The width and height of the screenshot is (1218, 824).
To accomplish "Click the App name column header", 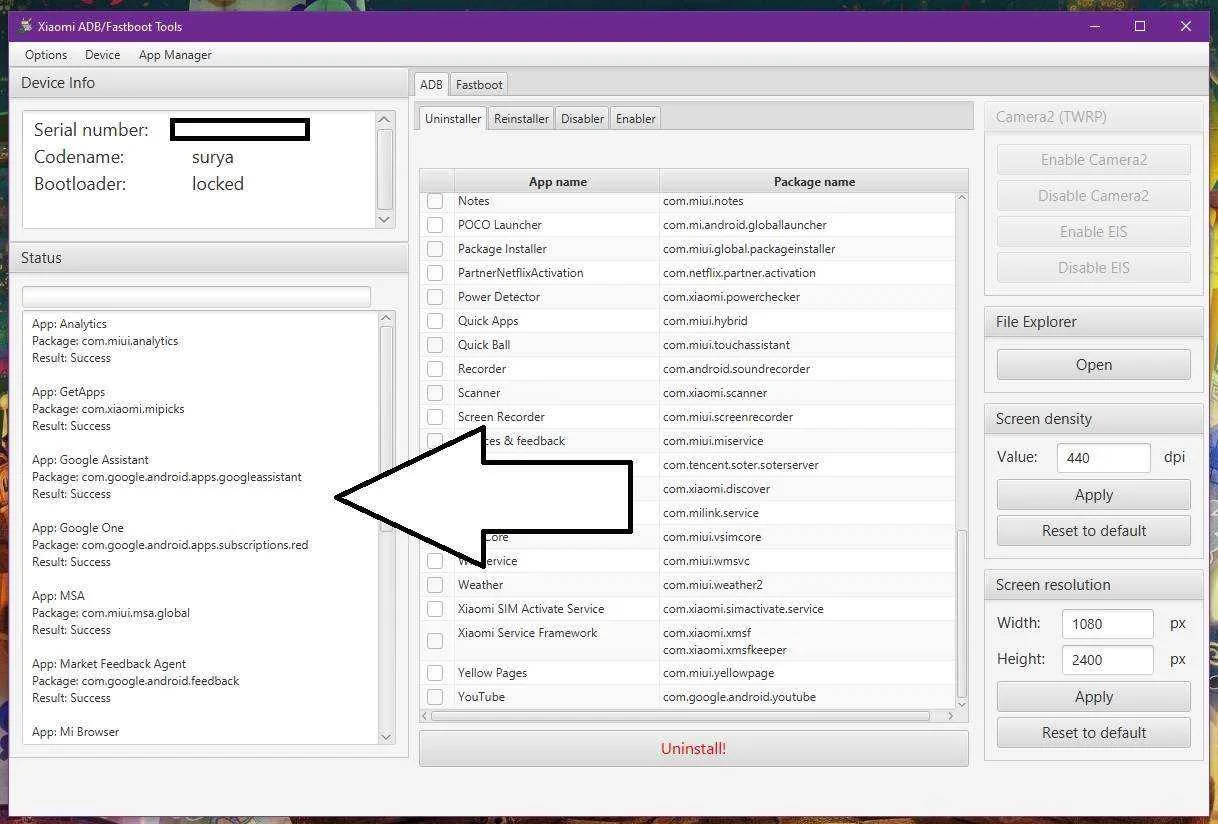I will click(x=557, y=181).
